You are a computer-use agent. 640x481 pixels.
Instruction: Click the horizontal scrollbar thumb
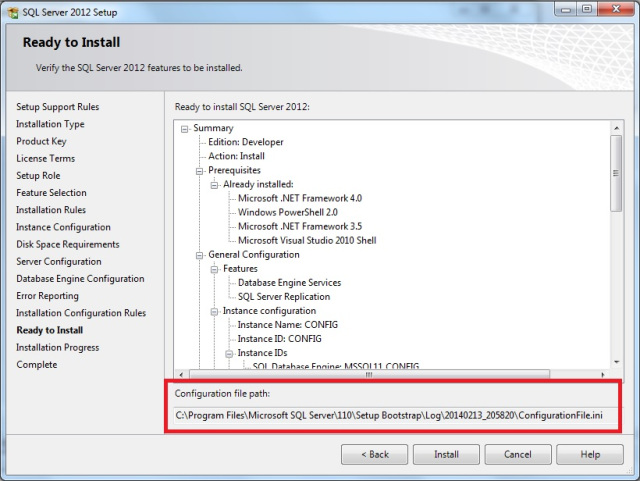pyautogui.click(x=369, y=374)
